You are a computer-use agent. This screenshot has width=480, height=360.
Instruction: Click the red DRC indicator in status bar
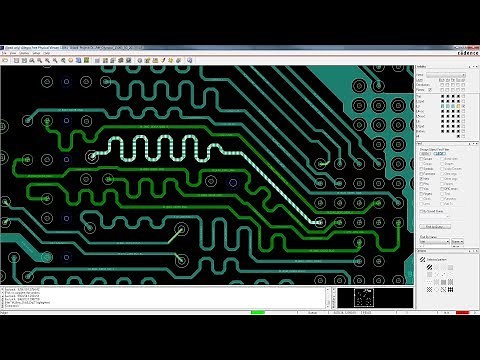(462, 312)
